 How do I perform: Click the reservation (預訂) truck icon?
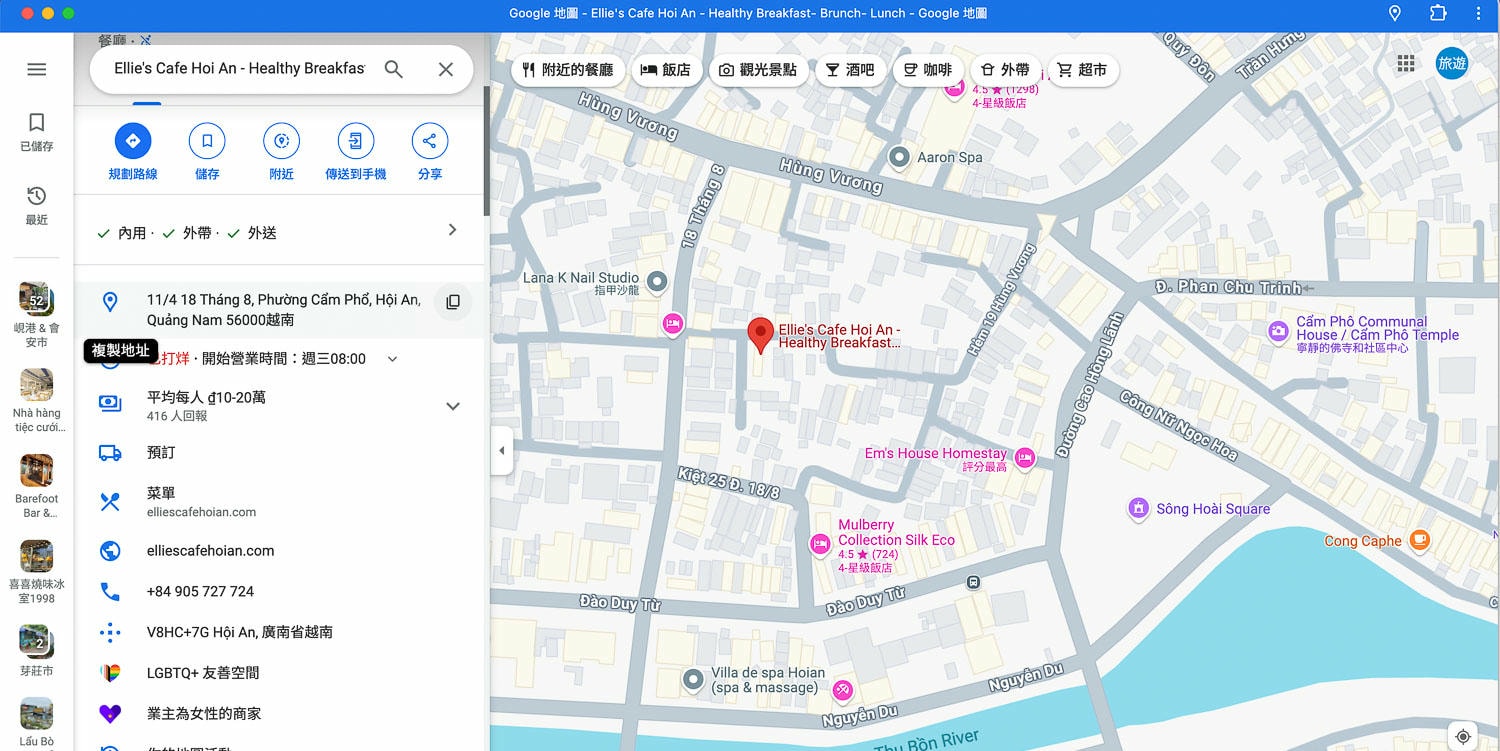(x=110, y=453)
